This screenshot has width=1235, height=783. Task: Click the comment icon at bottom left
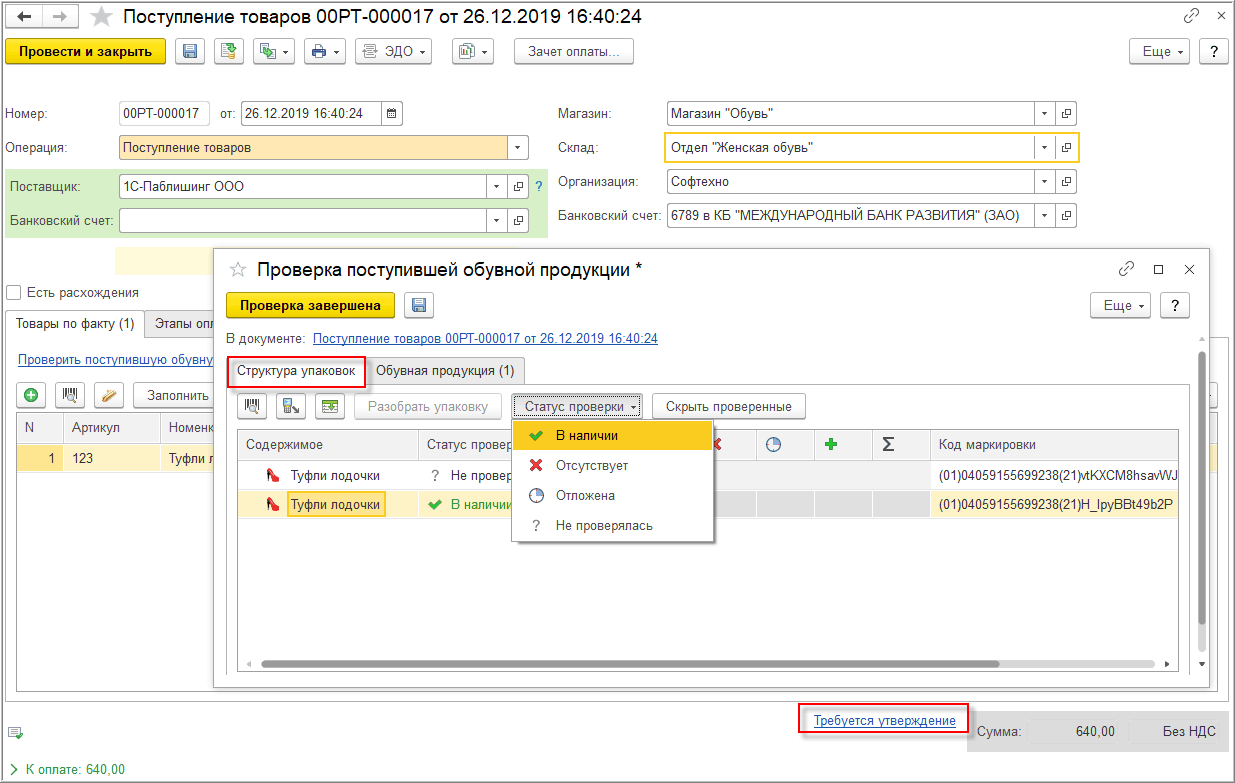pos(14,732)
